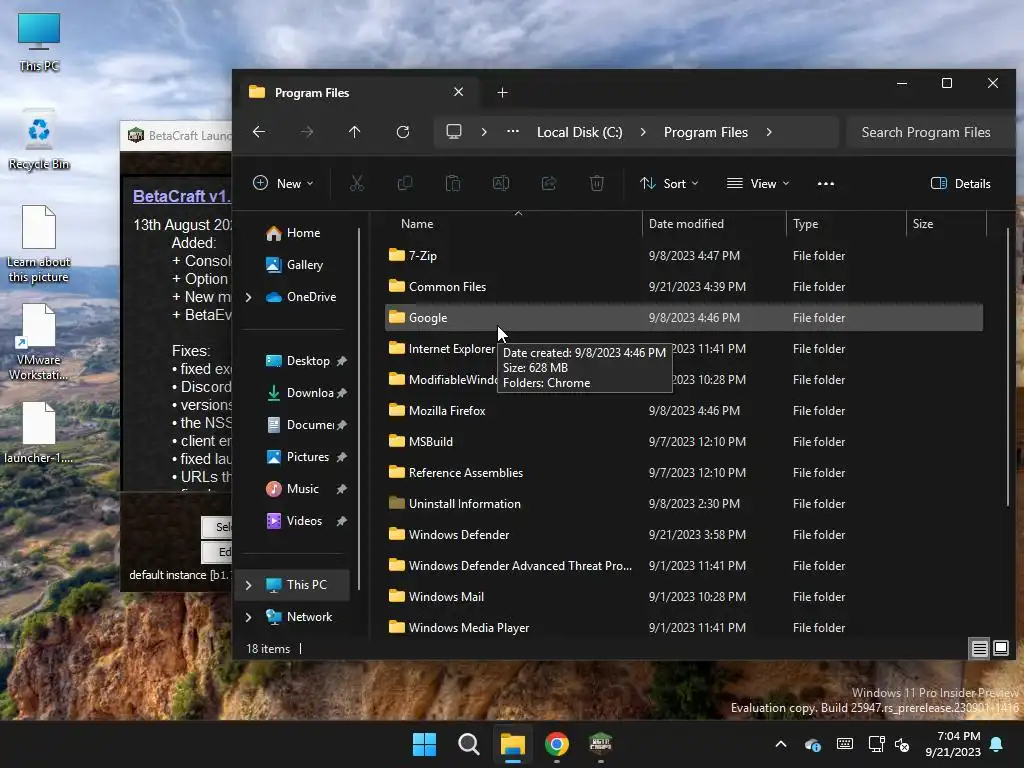Select the Windows Mail folder
Viewport: 1024px width, 768px height.
point(684,597)
